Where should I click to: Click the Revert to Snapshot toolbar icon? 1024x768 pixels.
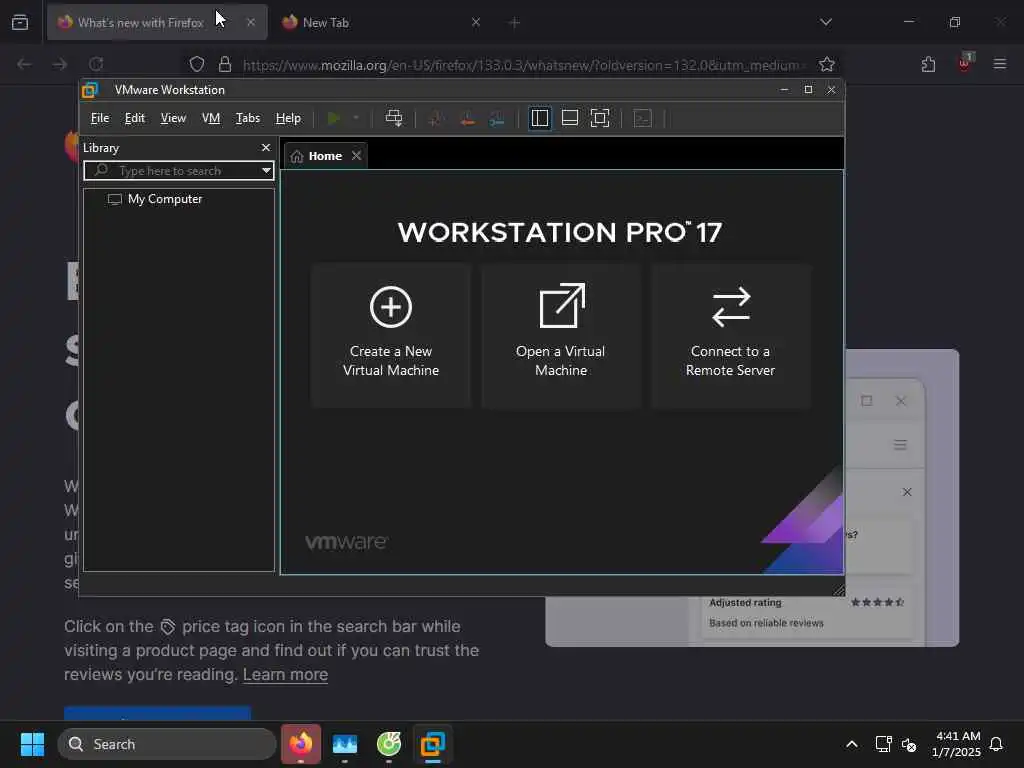(x=467, y=118)
